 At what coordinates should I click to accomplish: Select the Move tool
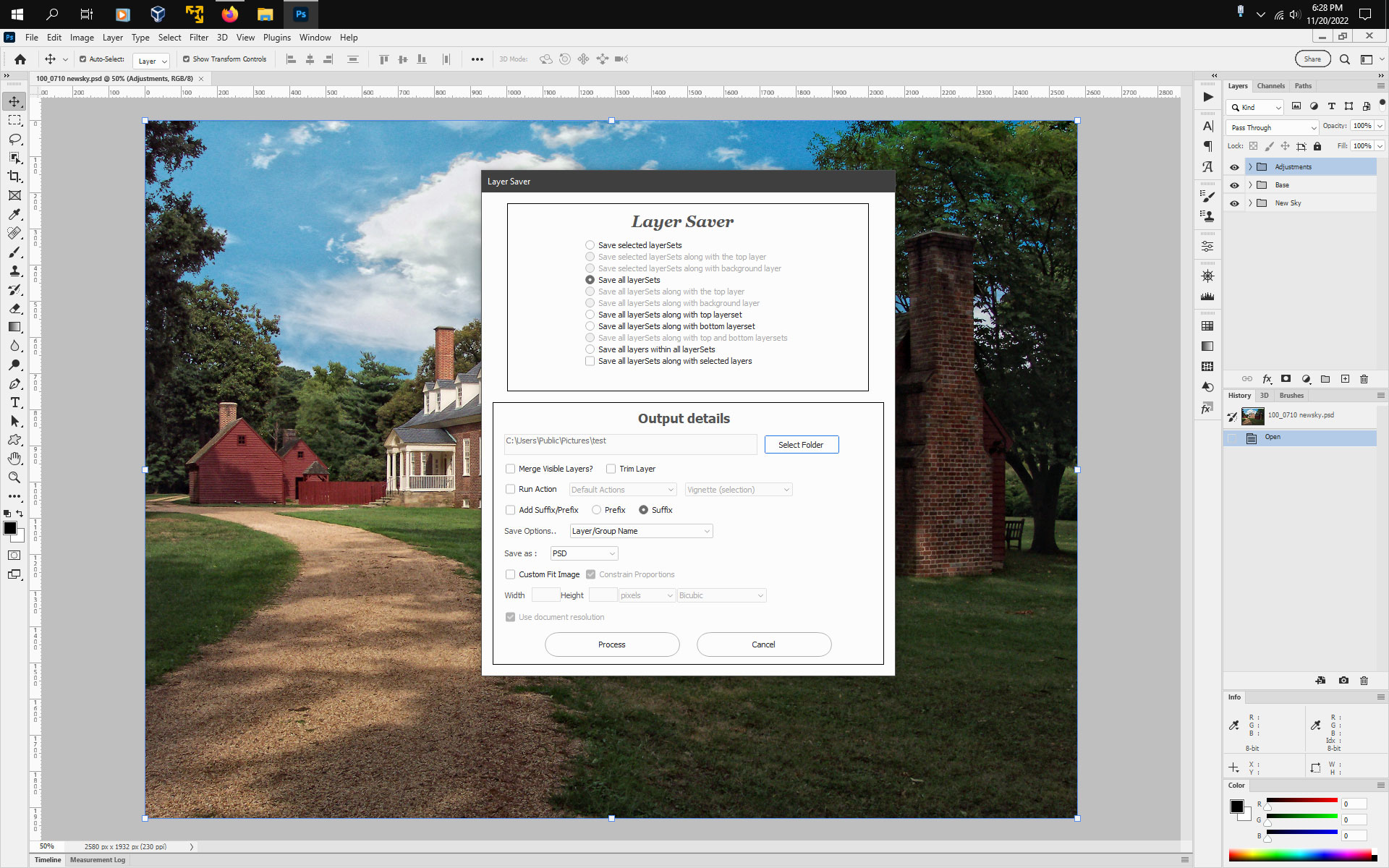click(14, 101)
